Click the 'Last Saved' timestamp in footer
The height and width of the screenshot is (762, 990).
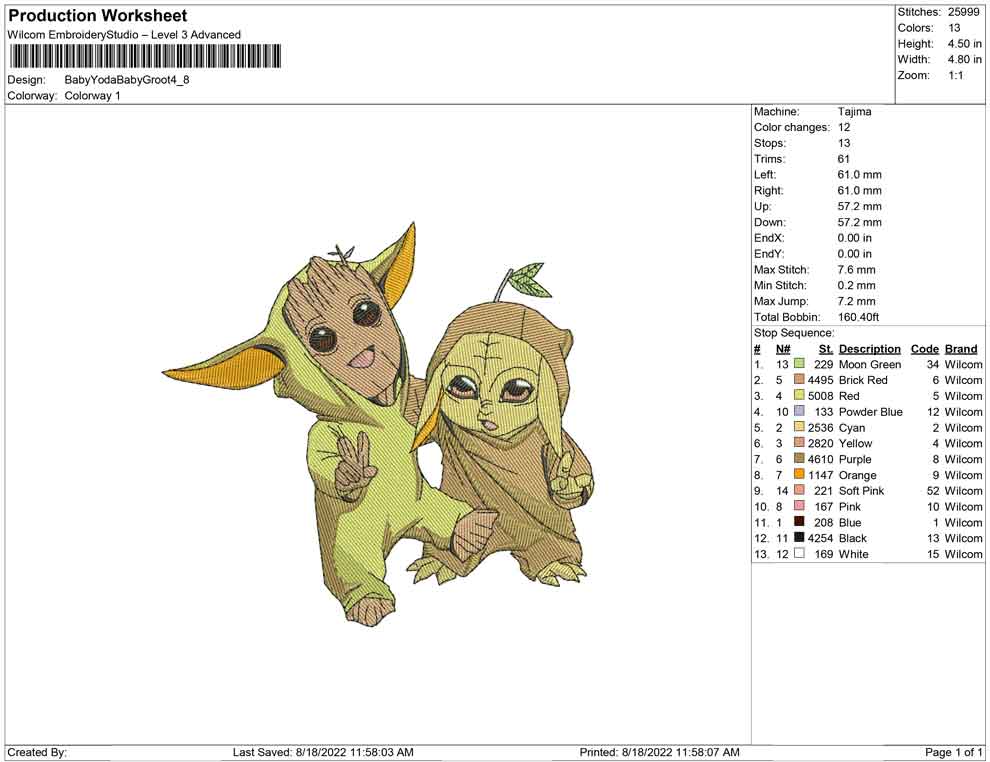pos(323,752)
